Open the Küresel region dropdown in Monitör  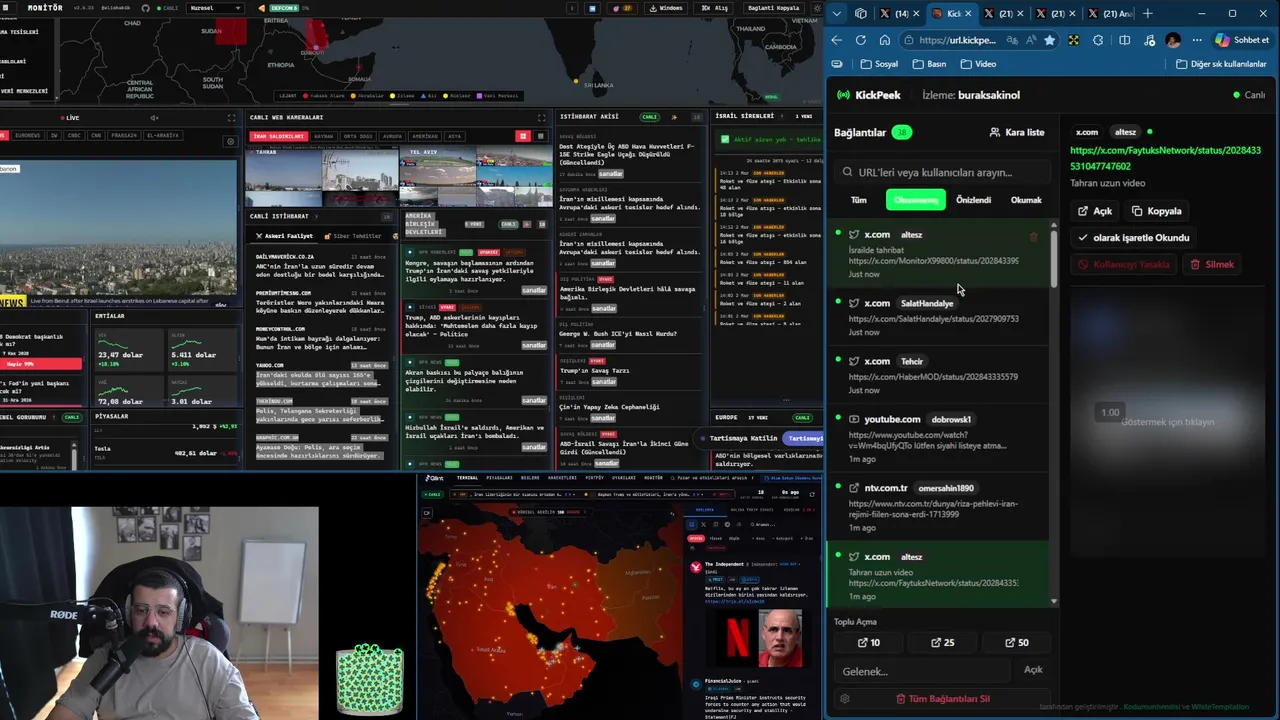click(x=216, y=8)
